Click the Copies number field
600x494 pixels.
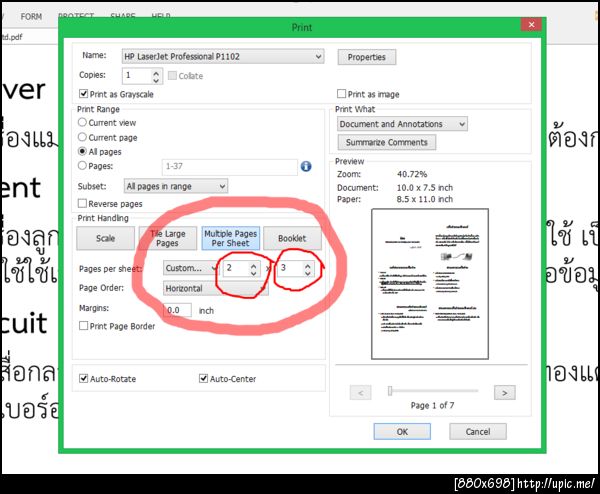tap(137, 75)
